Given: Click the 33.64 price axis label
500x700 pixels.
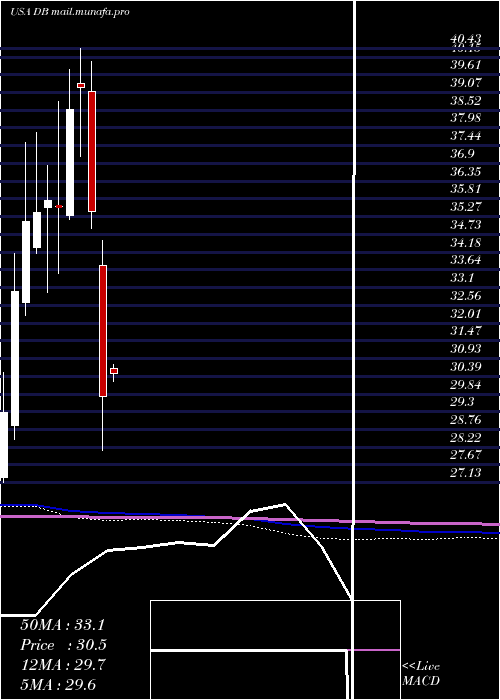Looking at the screenshot, I should (466, 260).
